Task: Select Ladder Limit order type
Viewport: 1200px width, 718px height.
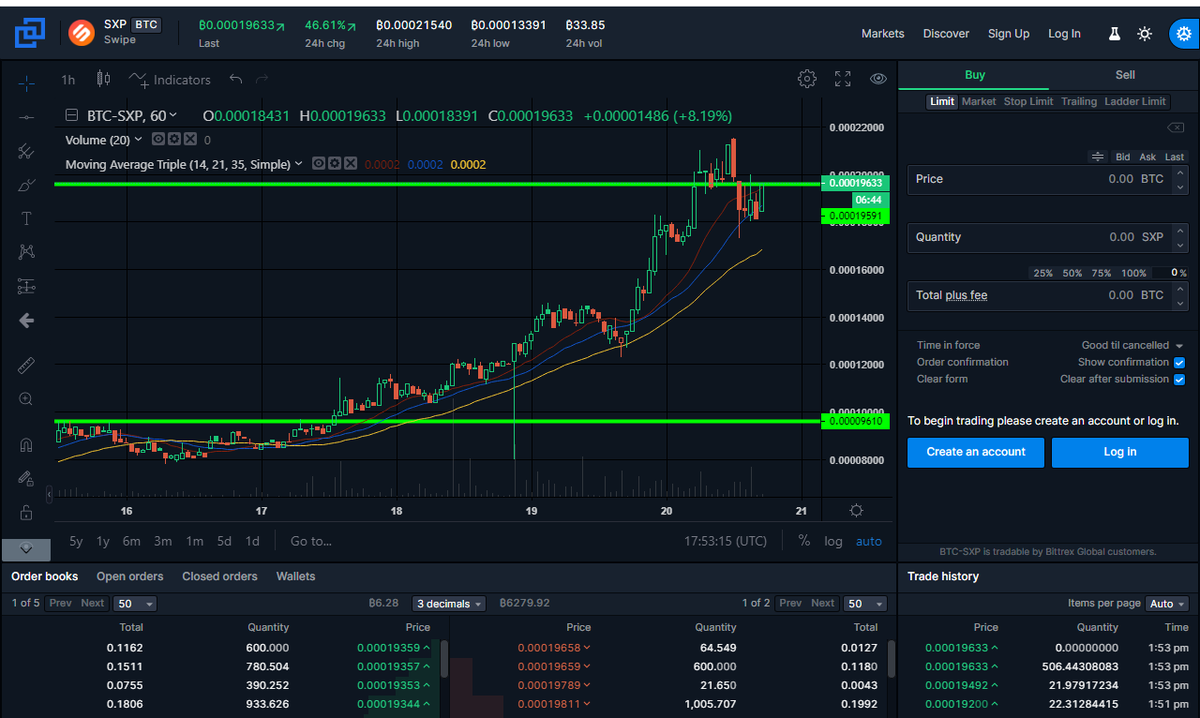Action: coord(1135,101)
